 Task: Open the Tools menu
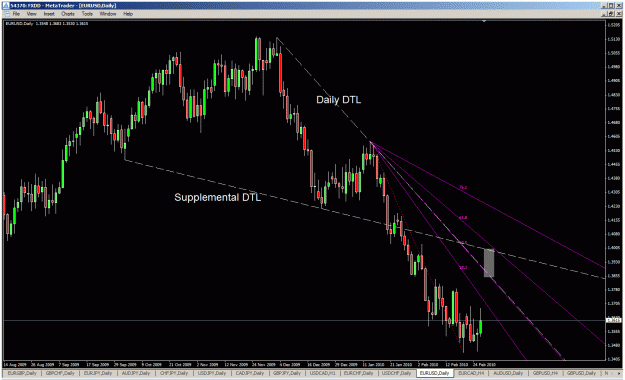tap(87, 14)
